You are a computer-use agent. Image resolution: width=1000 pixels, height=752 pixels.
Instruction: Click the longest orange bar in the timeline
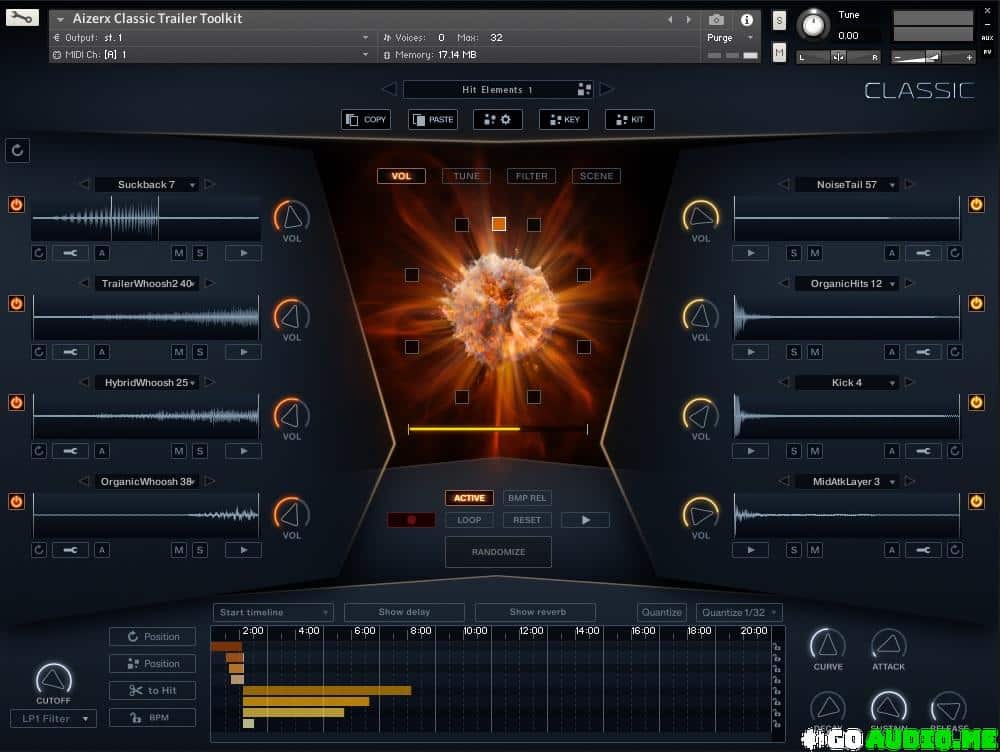(327, 690)
